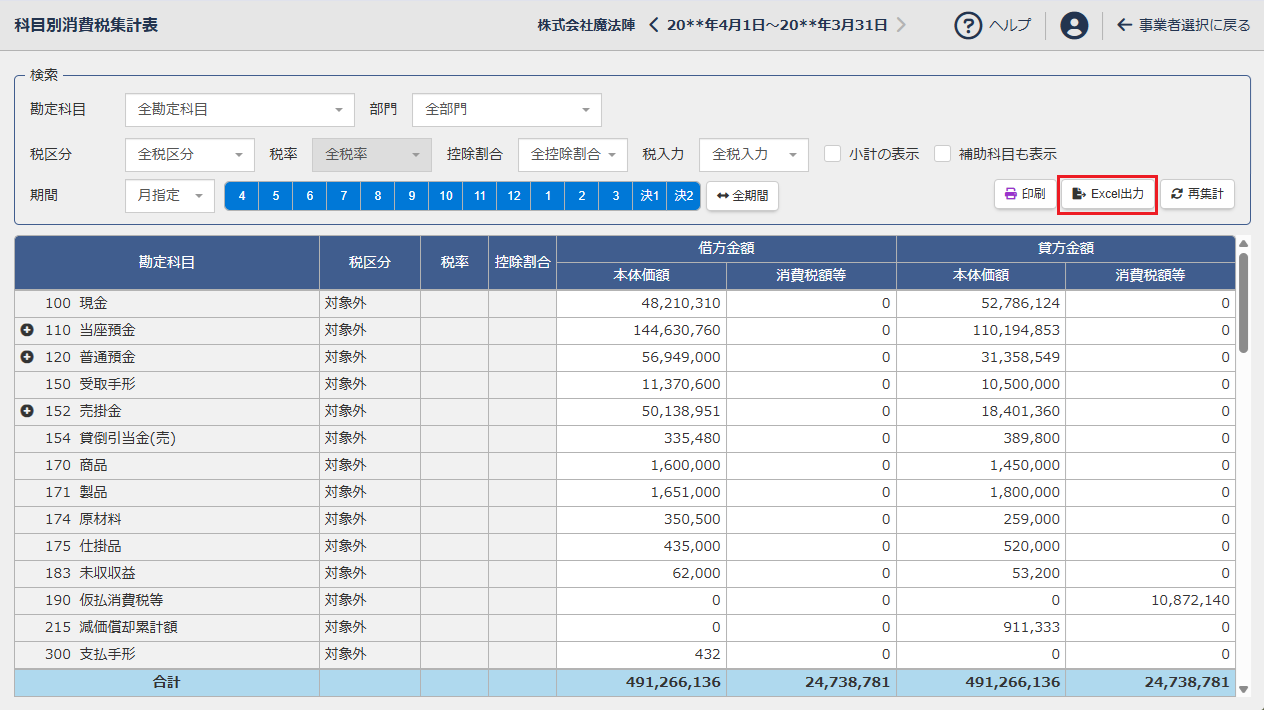Screen dimensions: 1264x710
Task: Select 決2 settlement period button
Action: pyautogui.click(x=684, y=196)
